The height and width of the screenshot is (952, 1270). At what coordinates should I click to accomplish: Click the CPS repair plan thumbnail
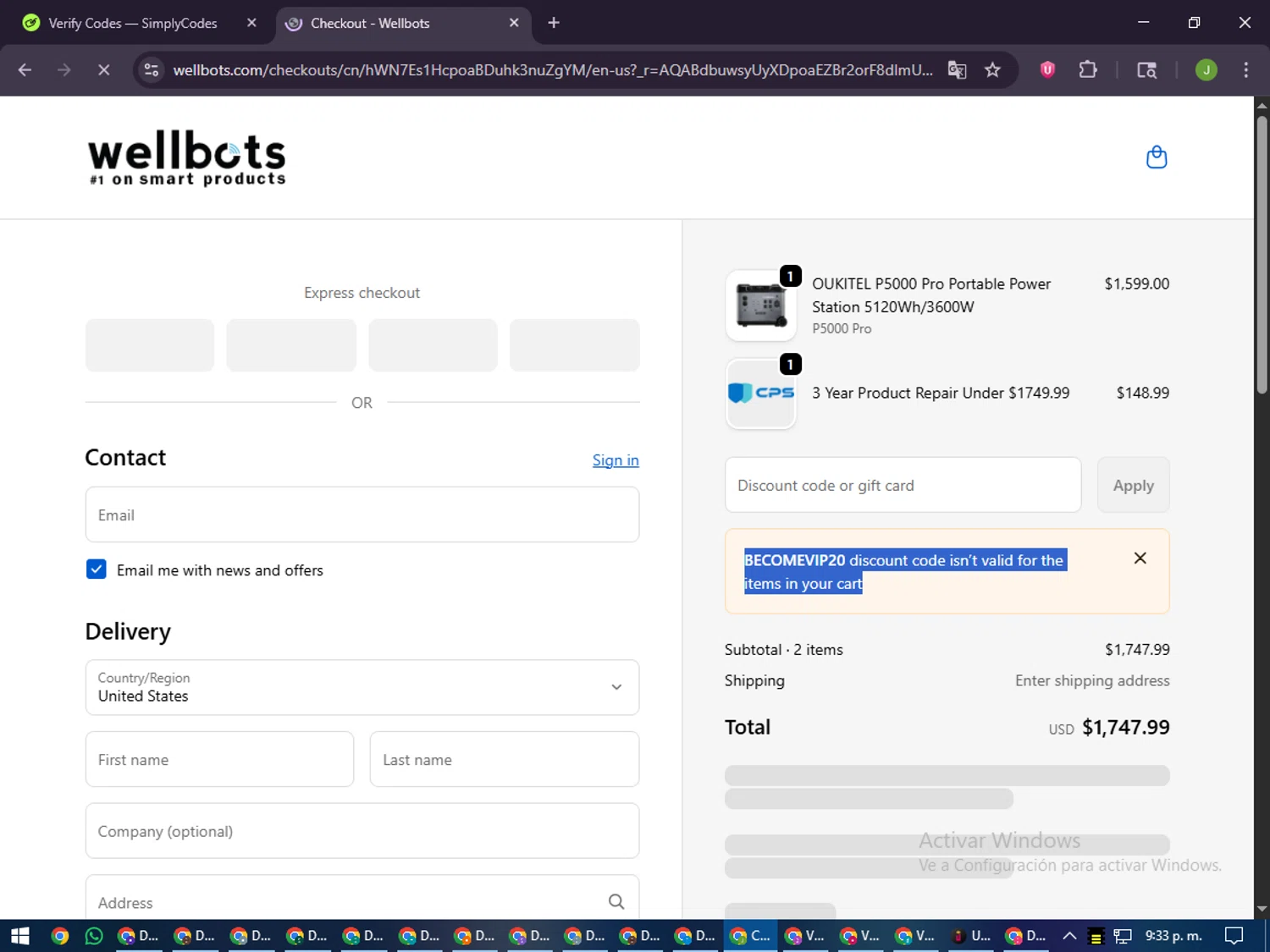coord(760,393)
